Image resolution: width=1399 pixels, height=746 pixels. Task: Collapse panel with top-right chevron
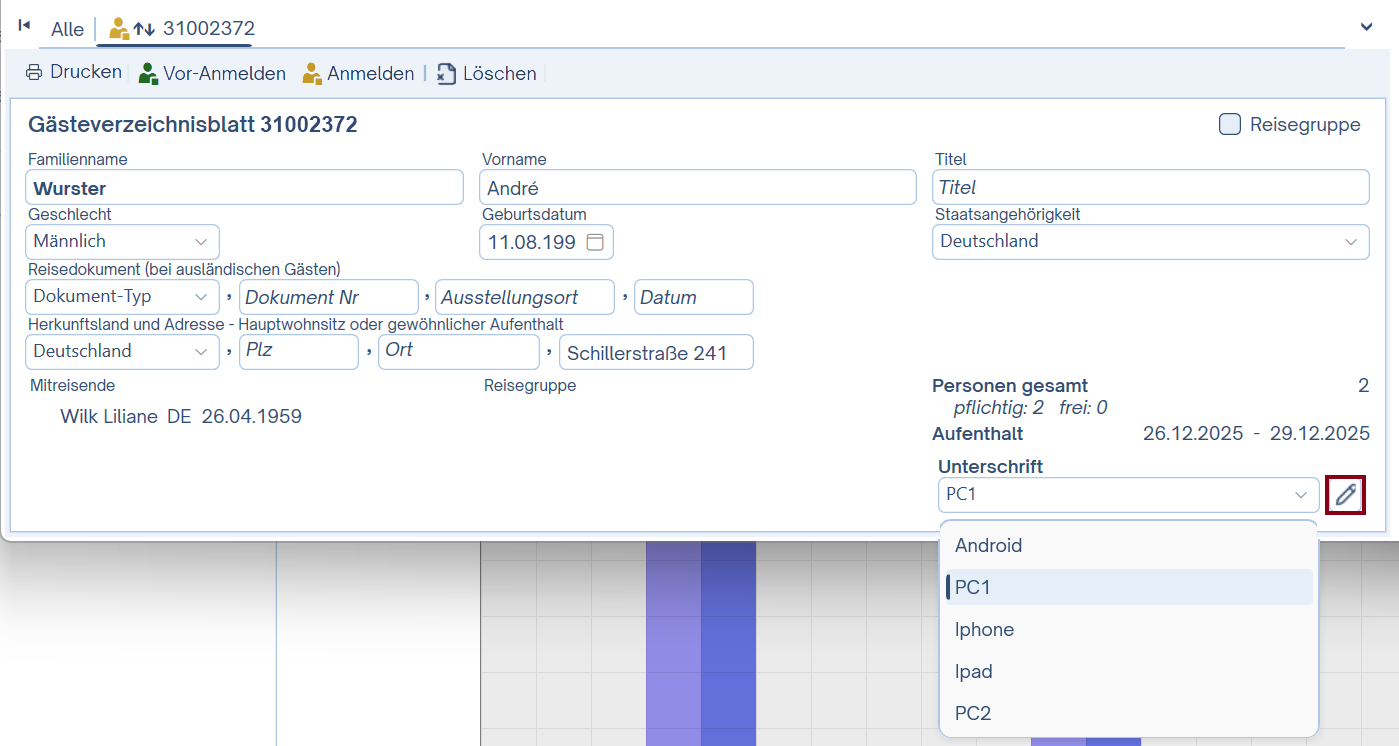click(1366, 27)
